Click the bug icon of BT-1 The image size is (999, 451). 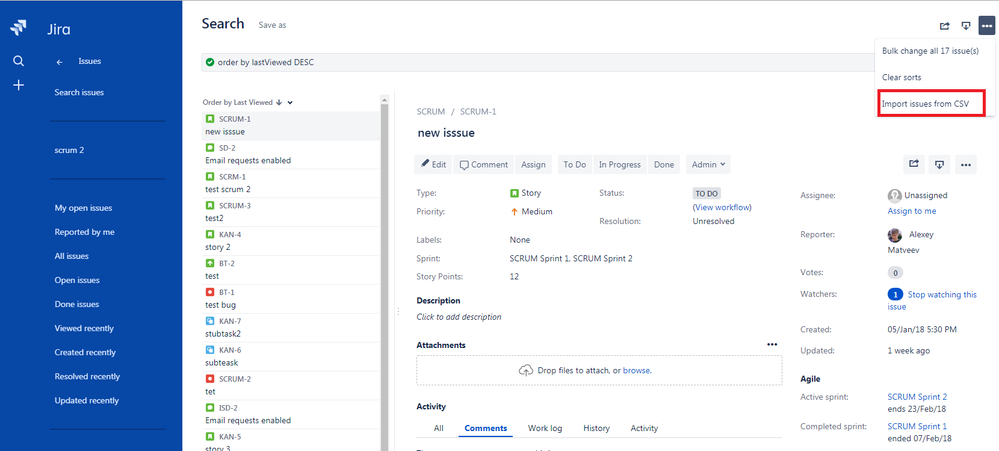[x=210, y=292]
